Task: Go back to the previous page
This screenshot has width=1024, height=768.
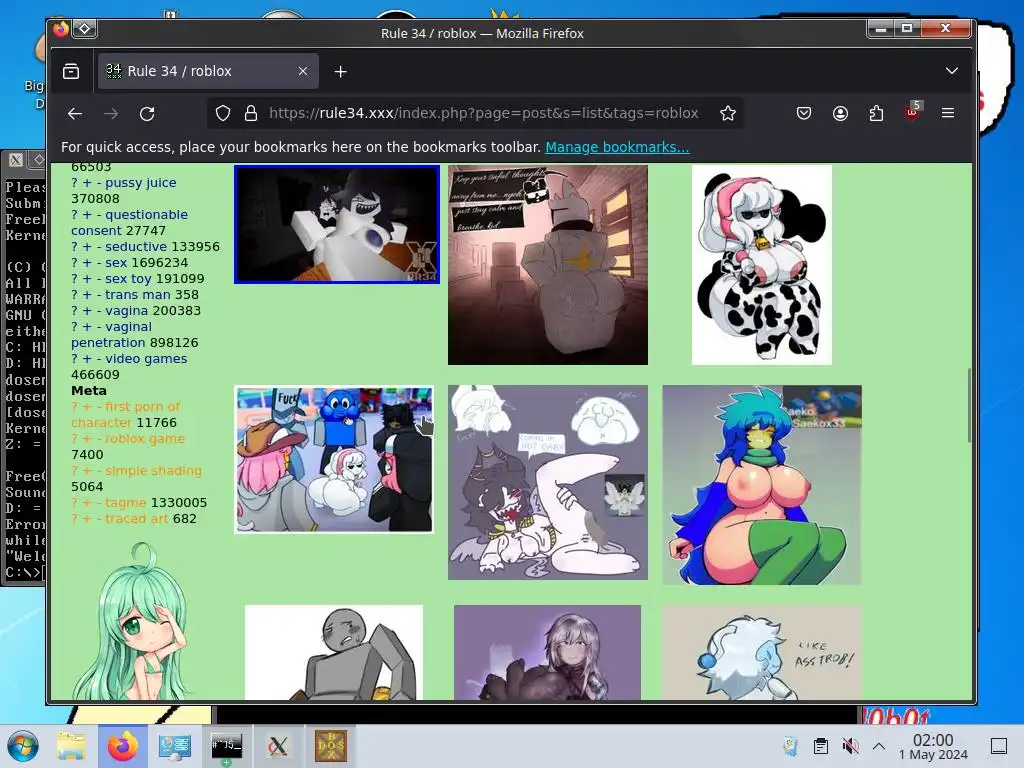Action: (74, 114)
